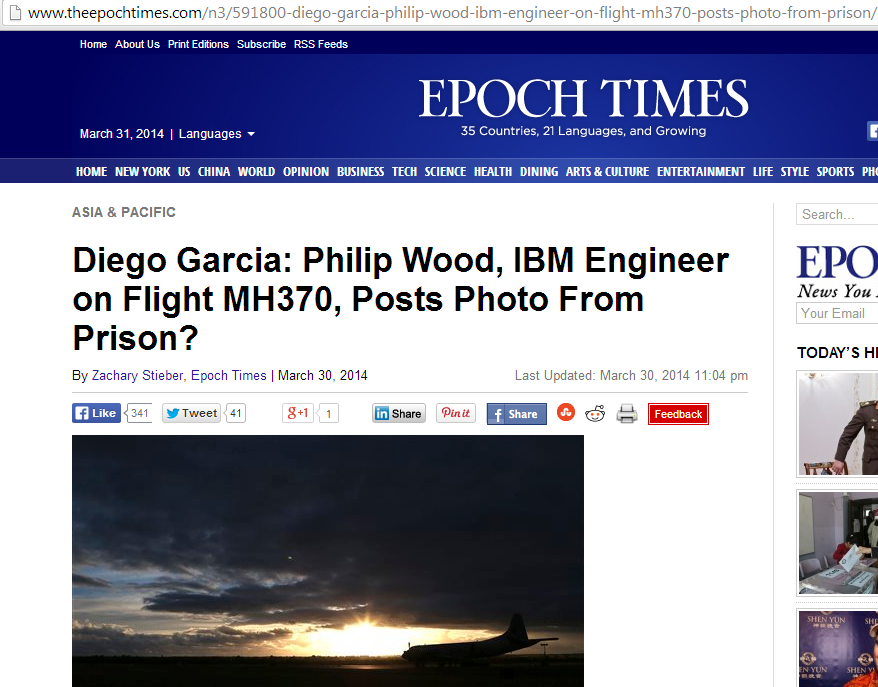Click the printer icon to print
Viewport: 878px width, 687px height.
coord(627,414)
